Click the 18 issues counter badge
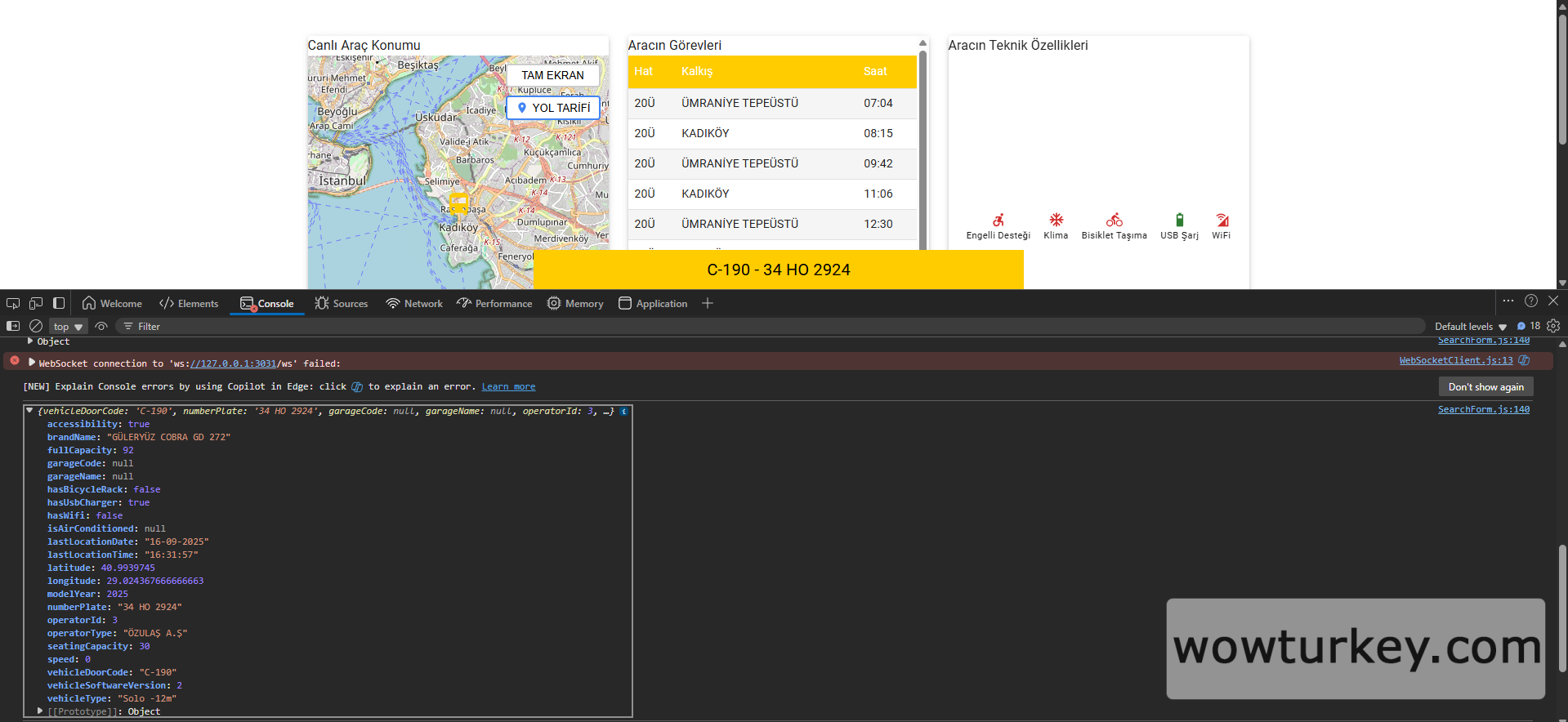This screenshot has height=722, width=1568. (x=1529, y=326)
